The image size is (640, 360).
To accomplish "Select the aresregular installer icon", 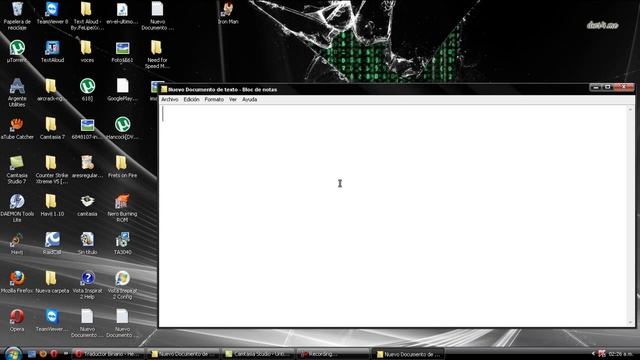I will click(87, 167).
